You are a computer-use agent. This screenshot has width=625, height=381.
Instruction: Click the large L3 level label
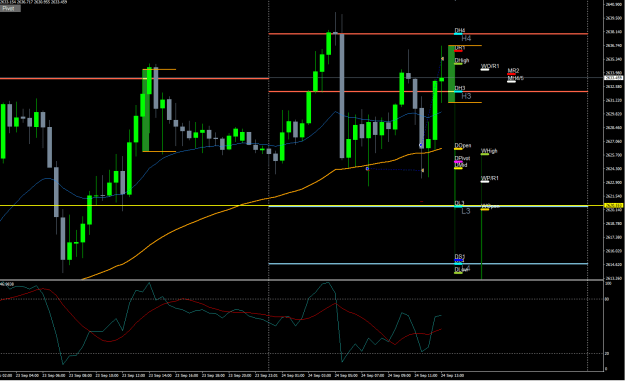click(x=466, y=211)
